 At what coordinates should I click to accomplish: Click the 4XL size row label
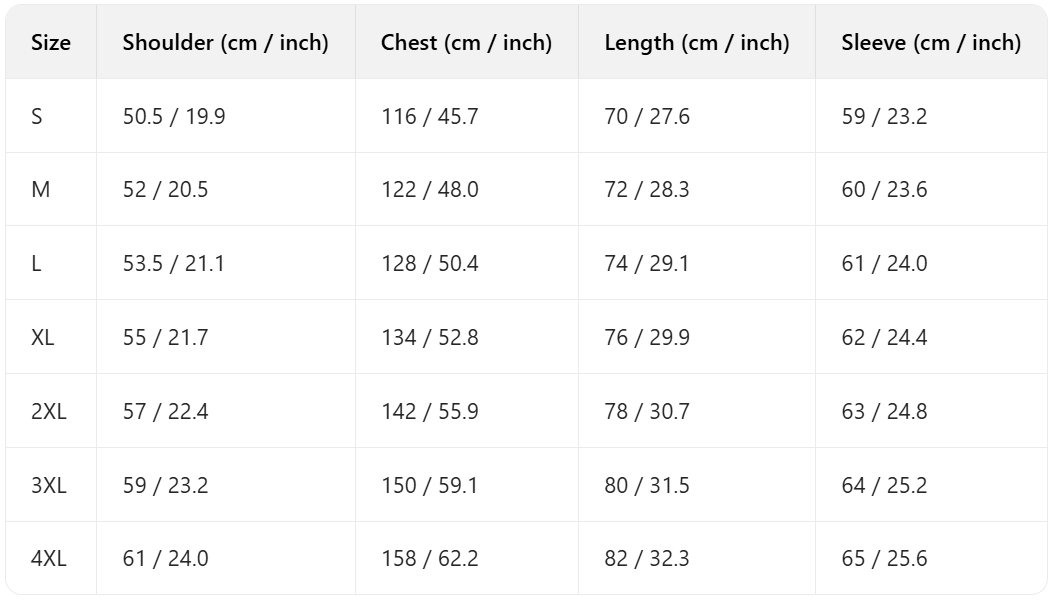pos(48,559)
